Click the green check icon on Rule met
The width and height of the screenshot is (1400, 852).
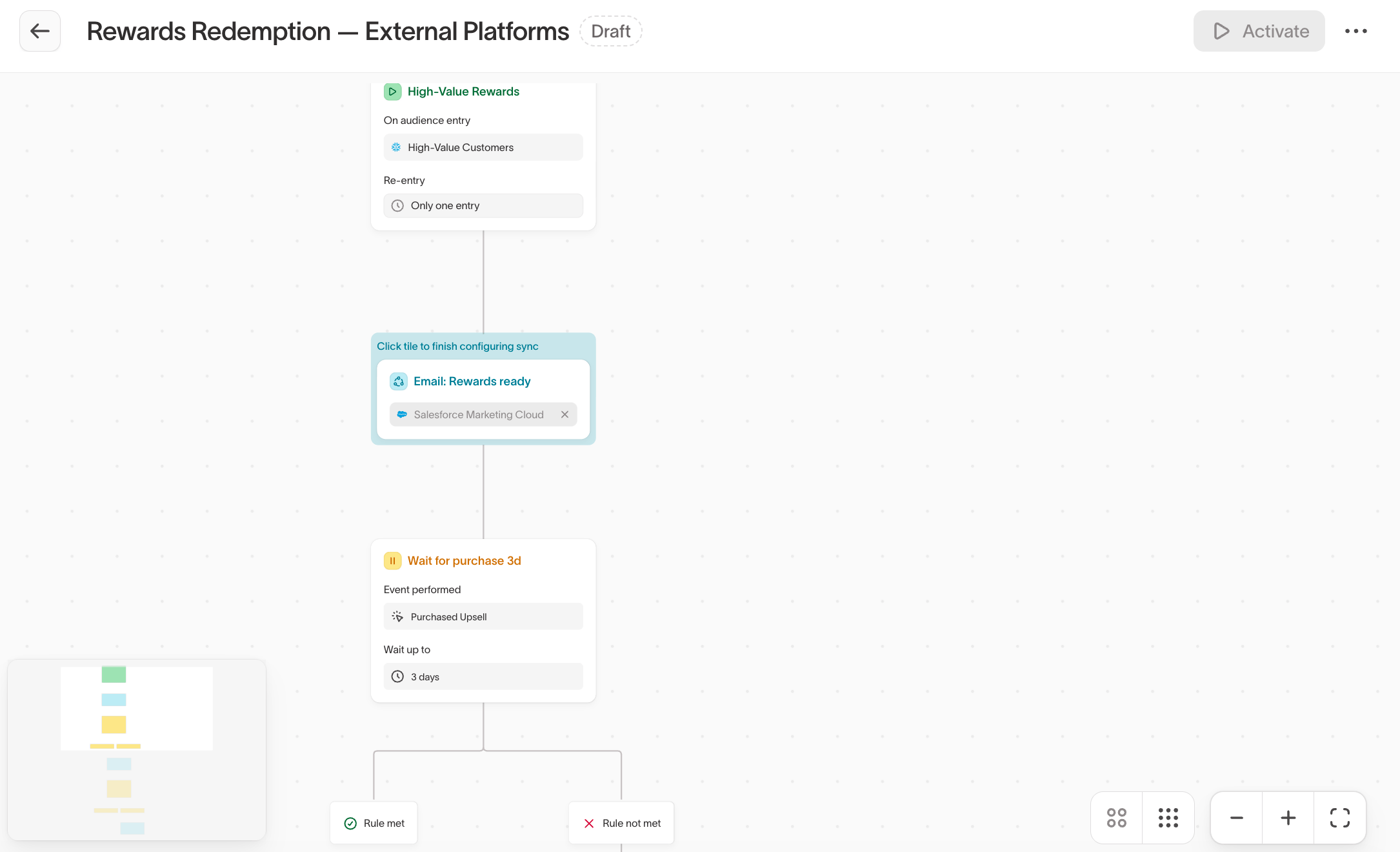click(x=350, y=823)
